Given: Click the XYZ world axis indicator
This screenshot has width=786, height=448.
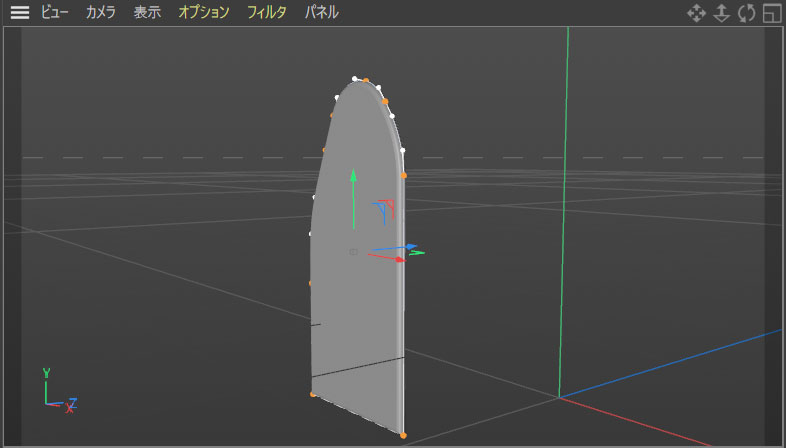Looking at the screenshot, I should click(58, 393).
